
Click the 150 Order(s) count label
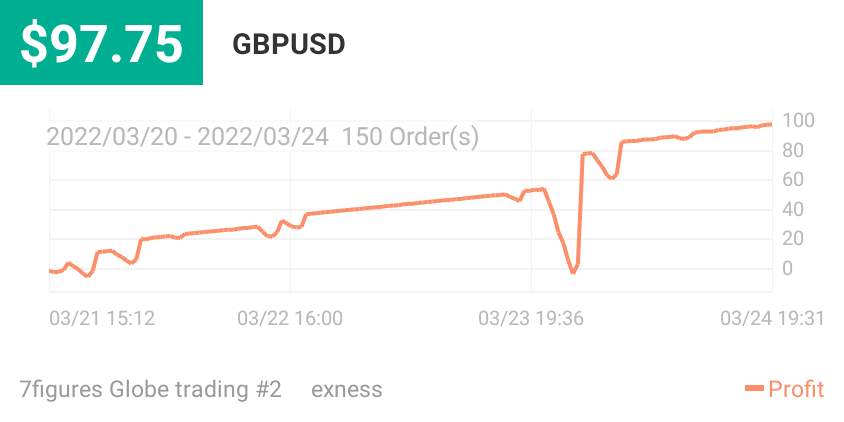coord(410,137)
